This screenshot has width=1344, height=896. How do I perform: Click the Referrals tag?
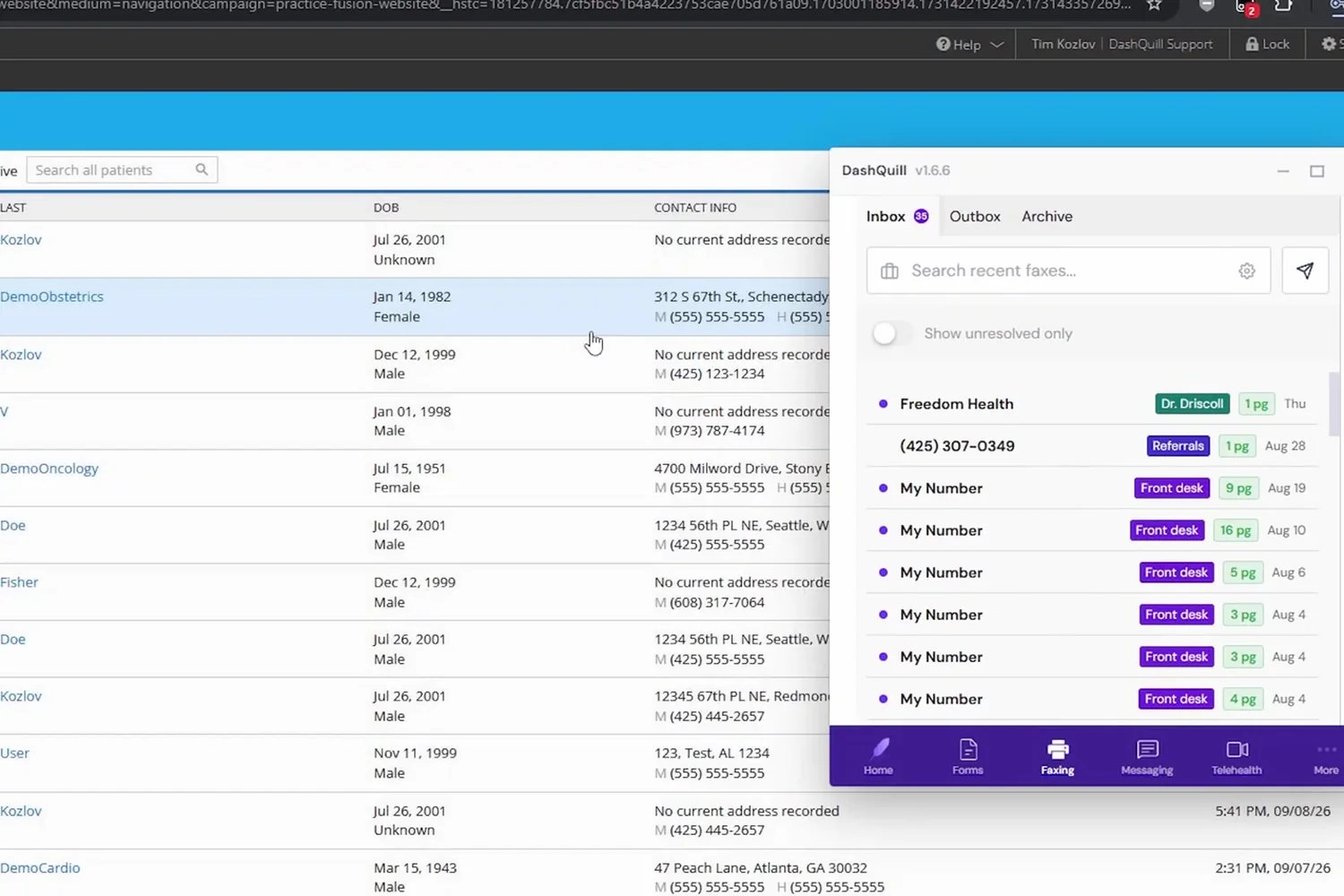point(1178,446)
